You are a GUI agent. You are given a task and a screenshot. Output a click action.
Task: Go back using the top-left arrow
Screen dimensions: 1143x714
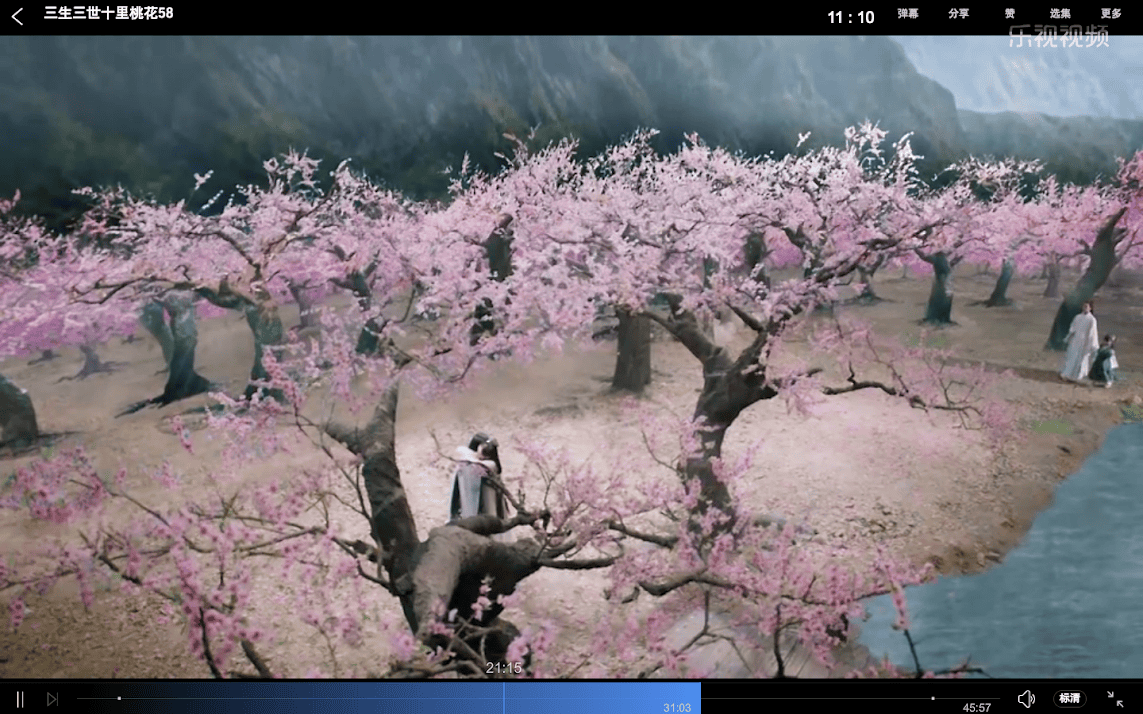pyautogui.click(x=17, y=16)
